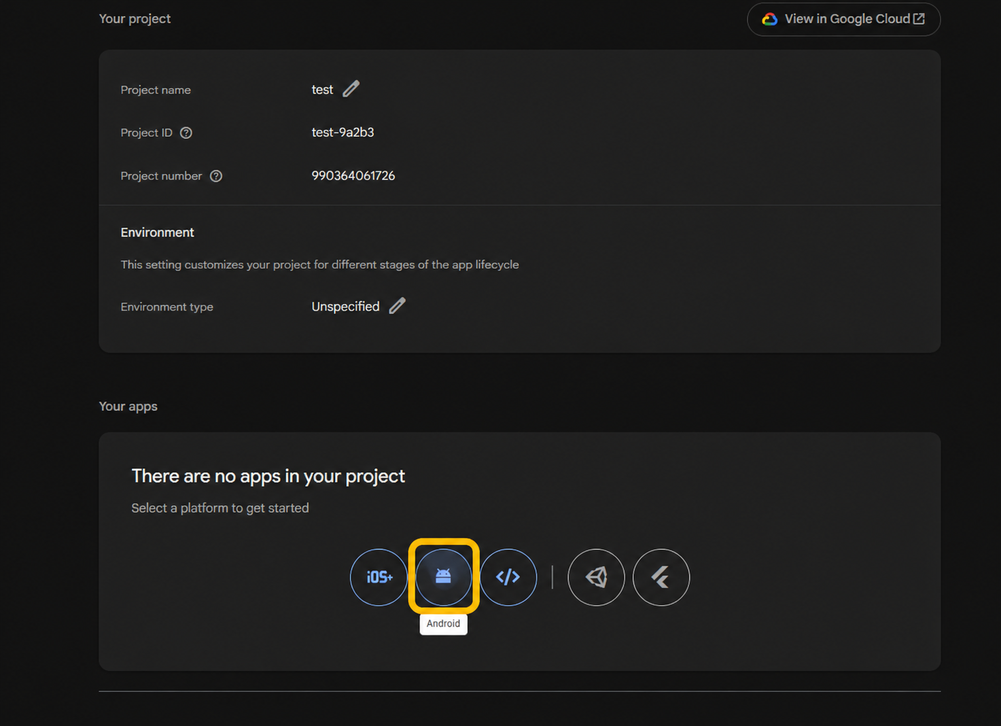Add an iOS+ app

[379, 577]
